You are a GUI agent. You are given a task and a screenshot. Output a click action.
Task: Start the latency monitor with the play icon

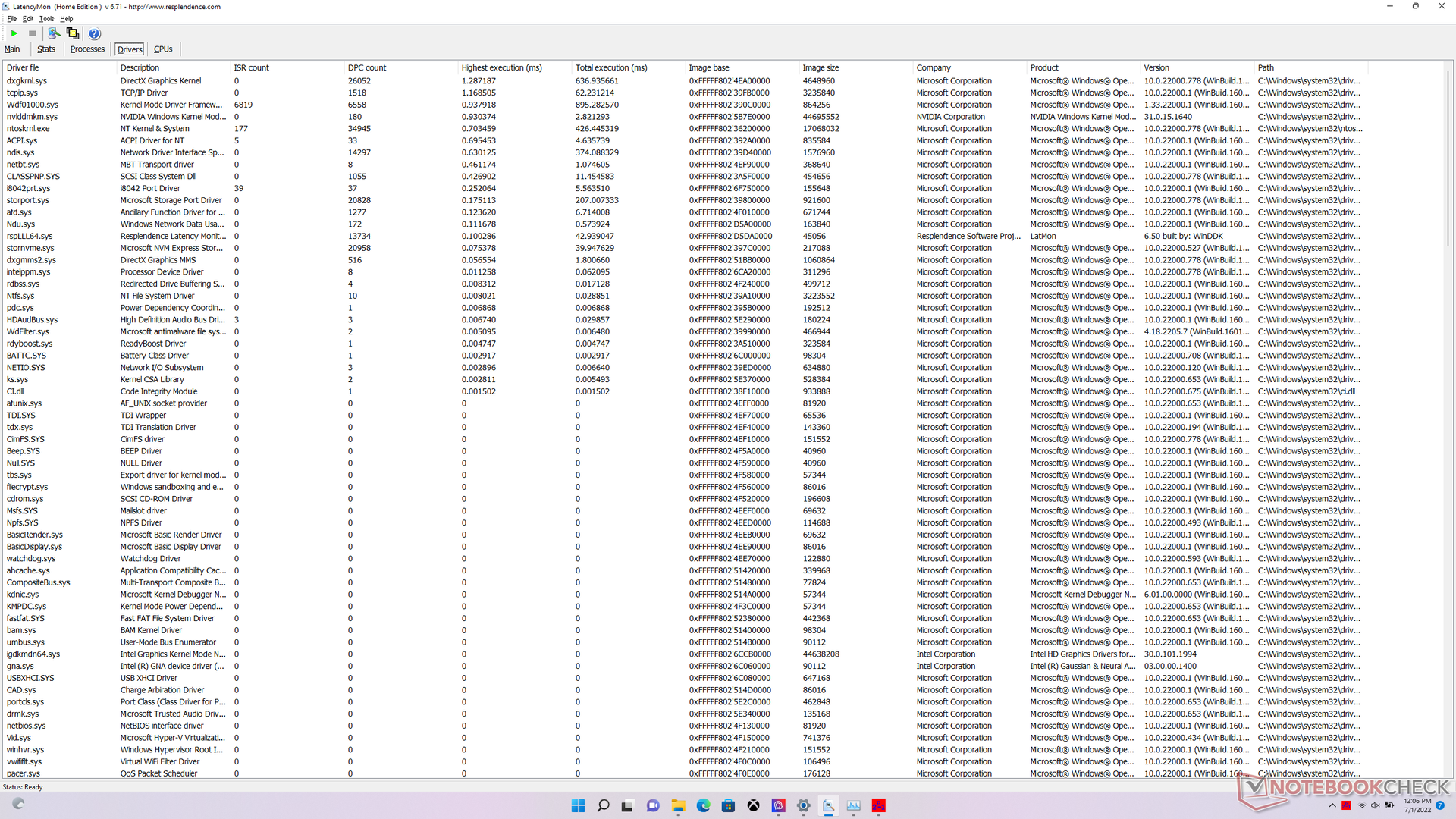click(14, 33)
